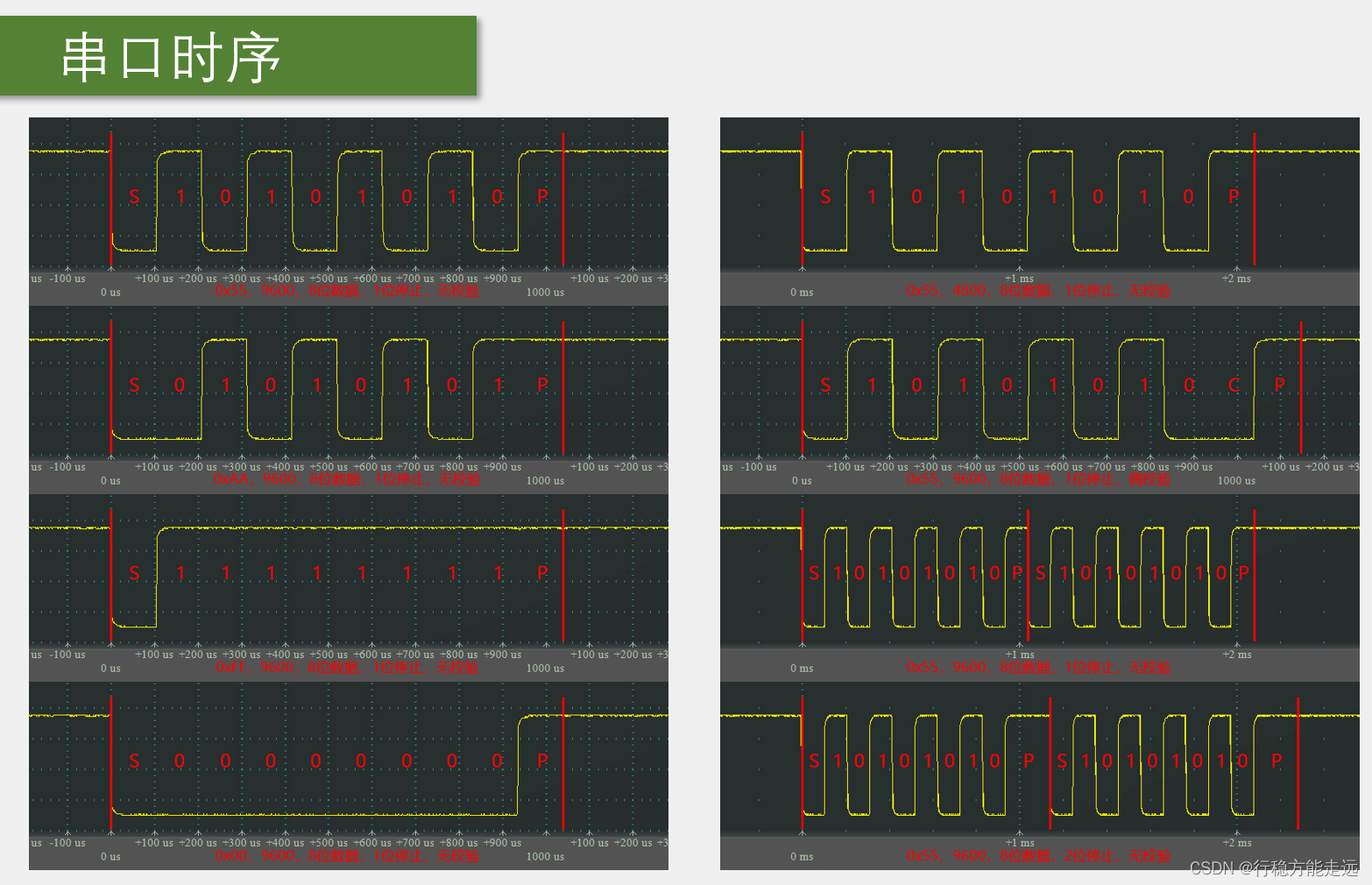This screenshot has width=1372, height=885.
Task: Select the two-stop-bit waveform in the bottom-right panel
Action: pos(1039,764)
